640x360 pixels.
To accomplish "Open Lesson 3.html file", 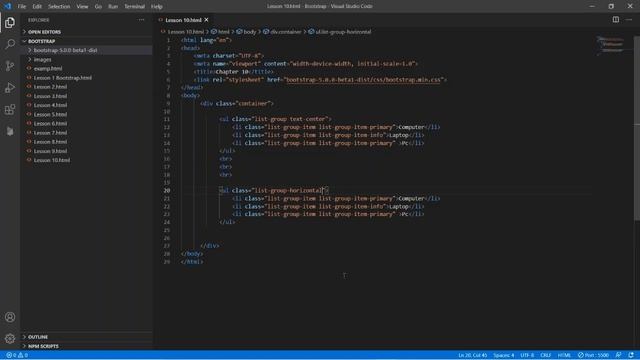I will (87, 96).
